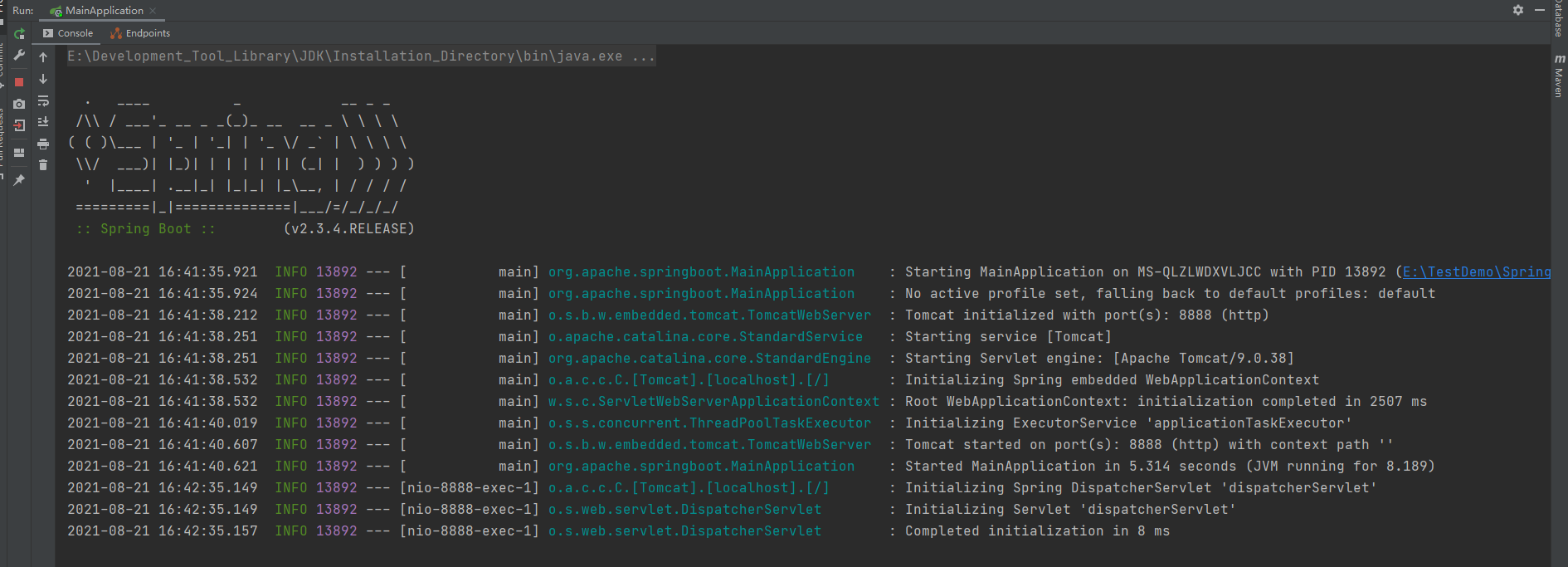
Task: Open the Database tool window from the right sidebar
Action: 1559,18
